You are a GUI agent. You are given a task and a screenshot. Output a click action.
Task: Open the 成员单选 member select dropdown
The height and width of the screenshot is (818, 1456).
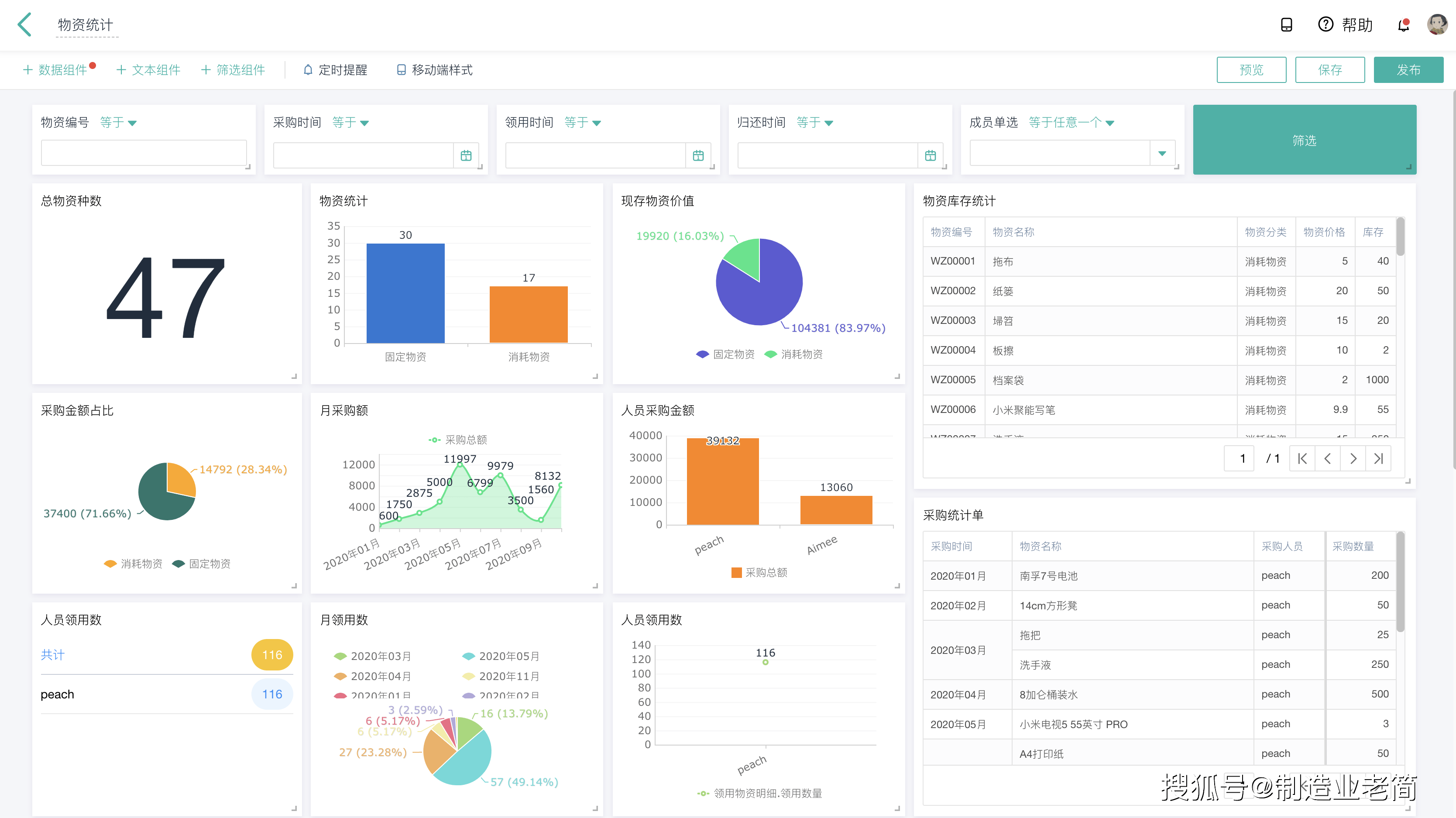tap(1161, 153)
